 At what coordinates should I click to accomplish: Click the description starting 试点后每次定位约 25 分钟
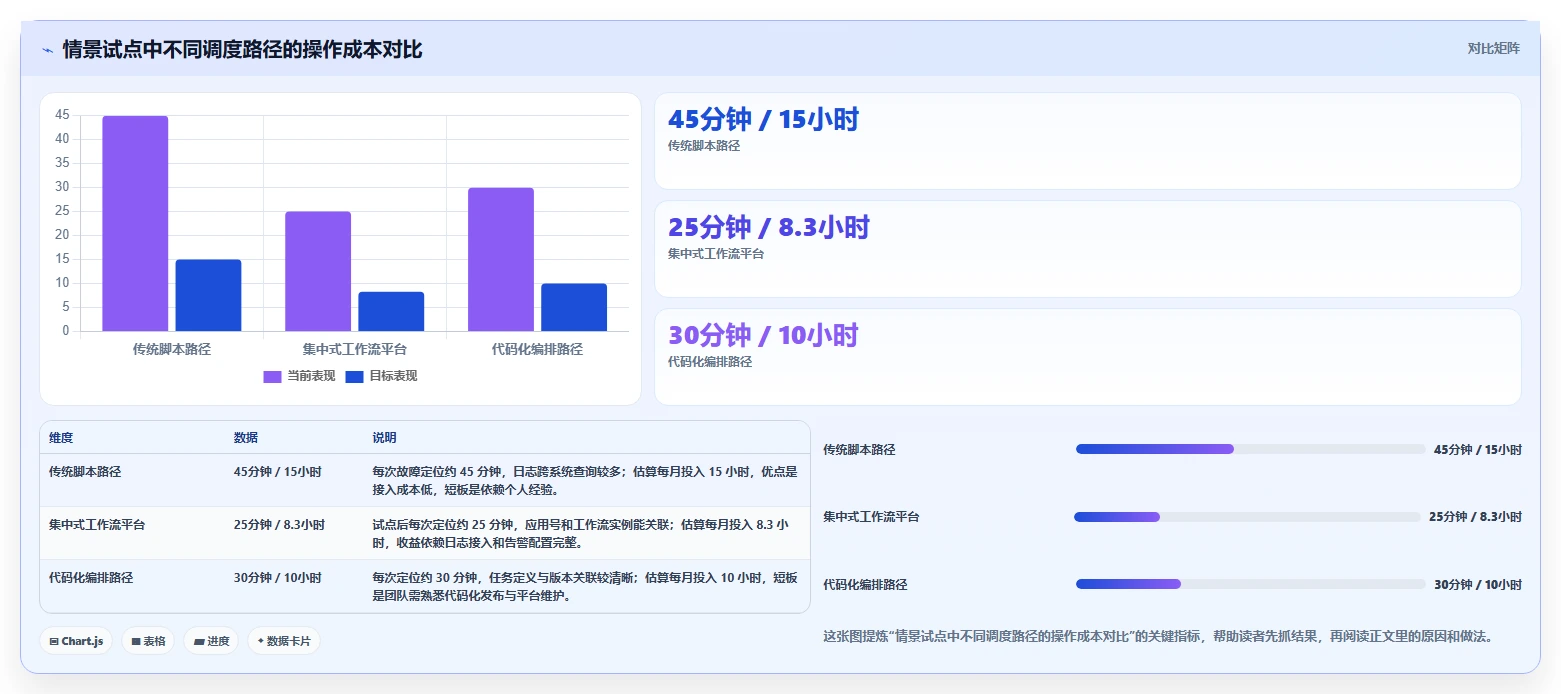pos(581,533)
